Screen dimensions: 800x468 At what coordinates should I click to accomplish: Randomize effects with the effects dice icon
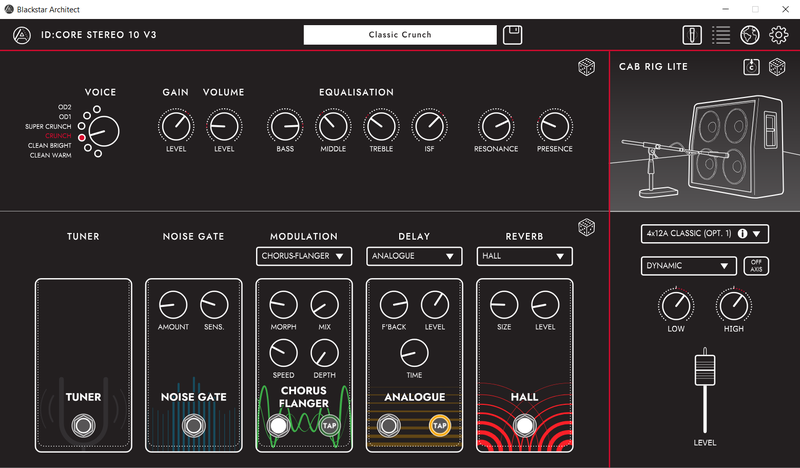pos(587,229)
